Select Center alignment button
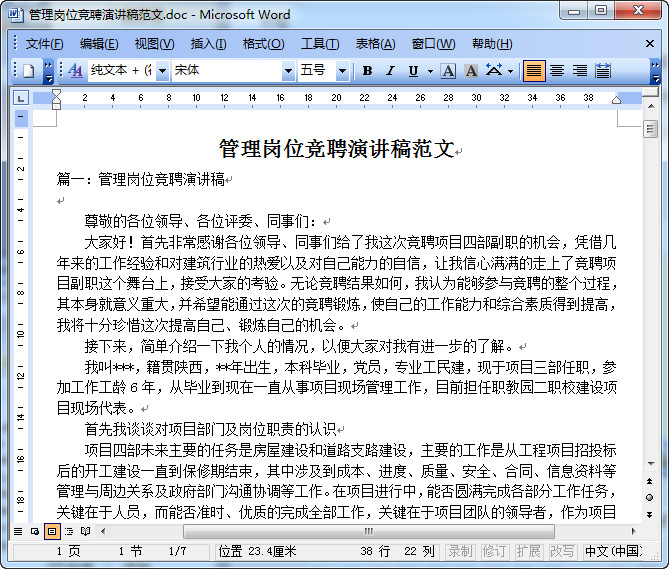669x569 pixels. click(557, 71)
